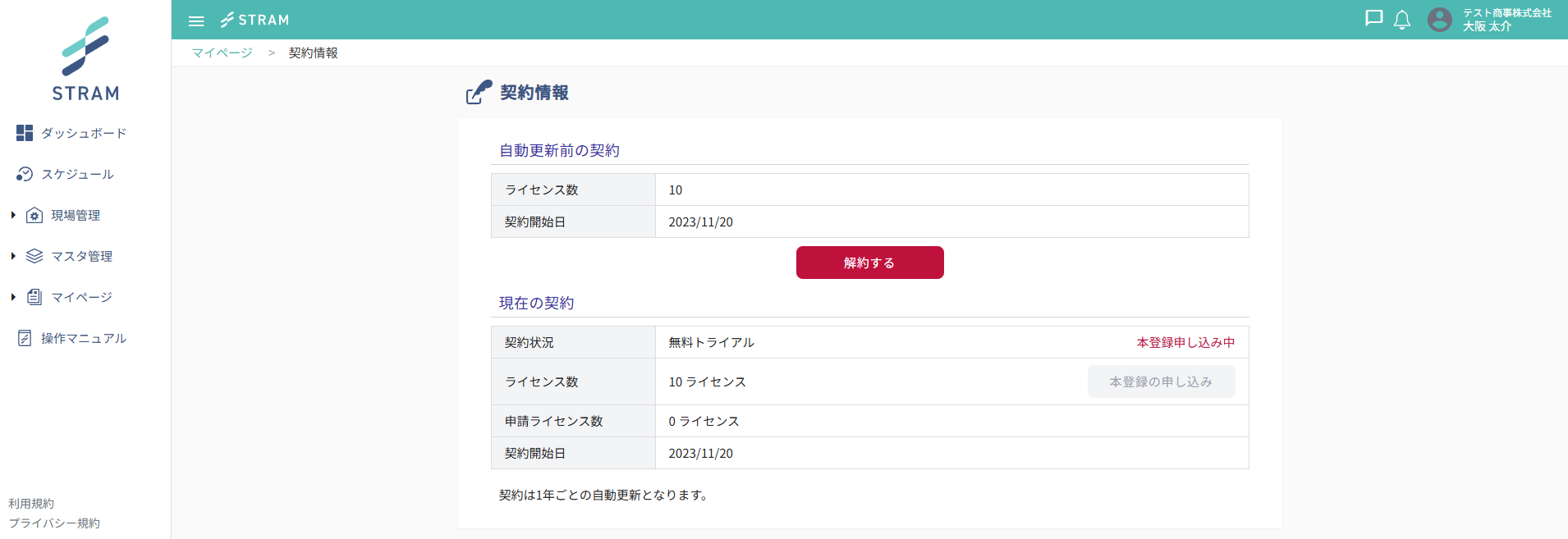
Task: Click the マスタ管理 layers icon
Action: [34, 256]
